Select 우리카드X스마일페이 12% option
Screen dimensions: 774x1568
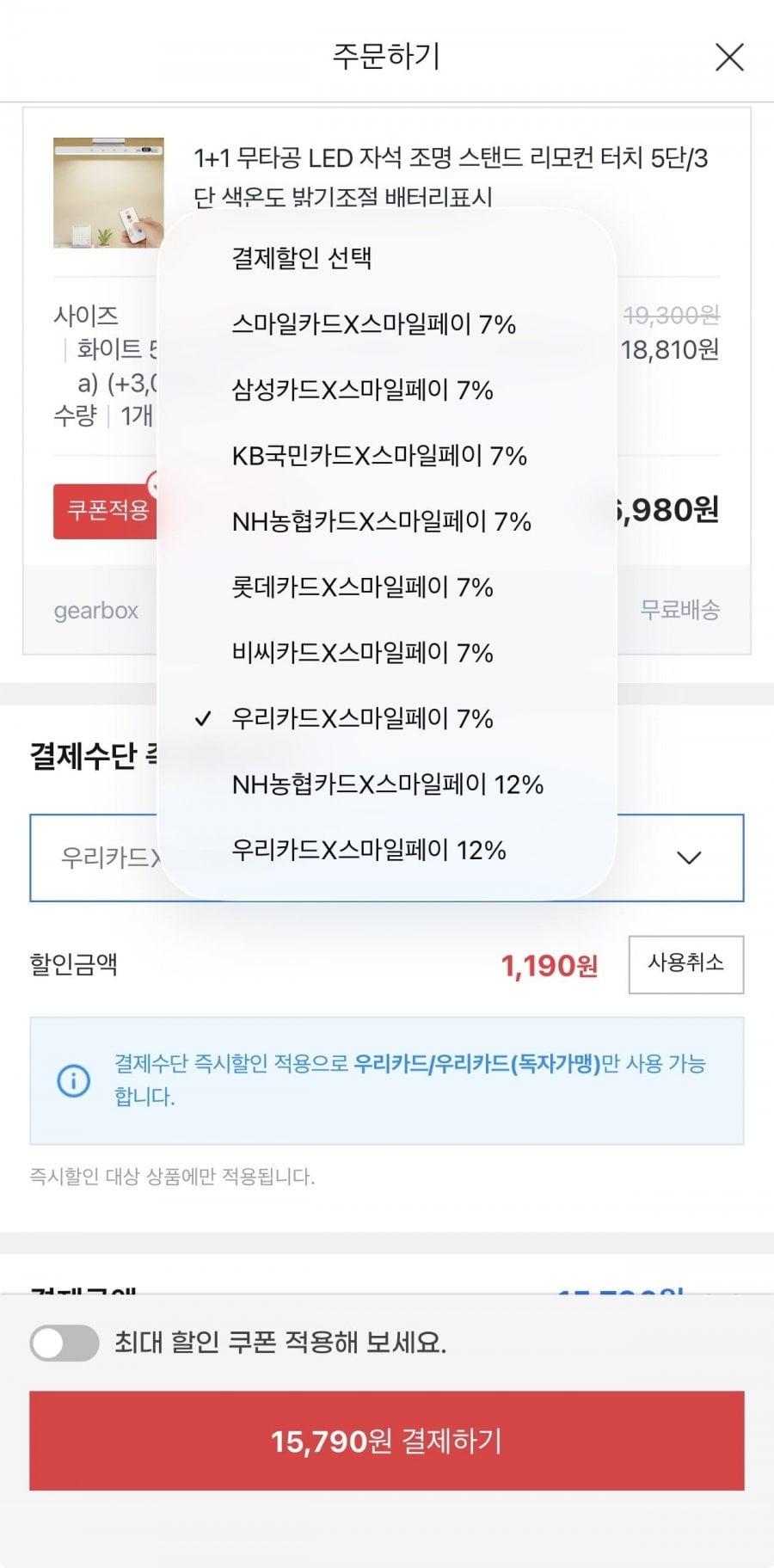368,850
